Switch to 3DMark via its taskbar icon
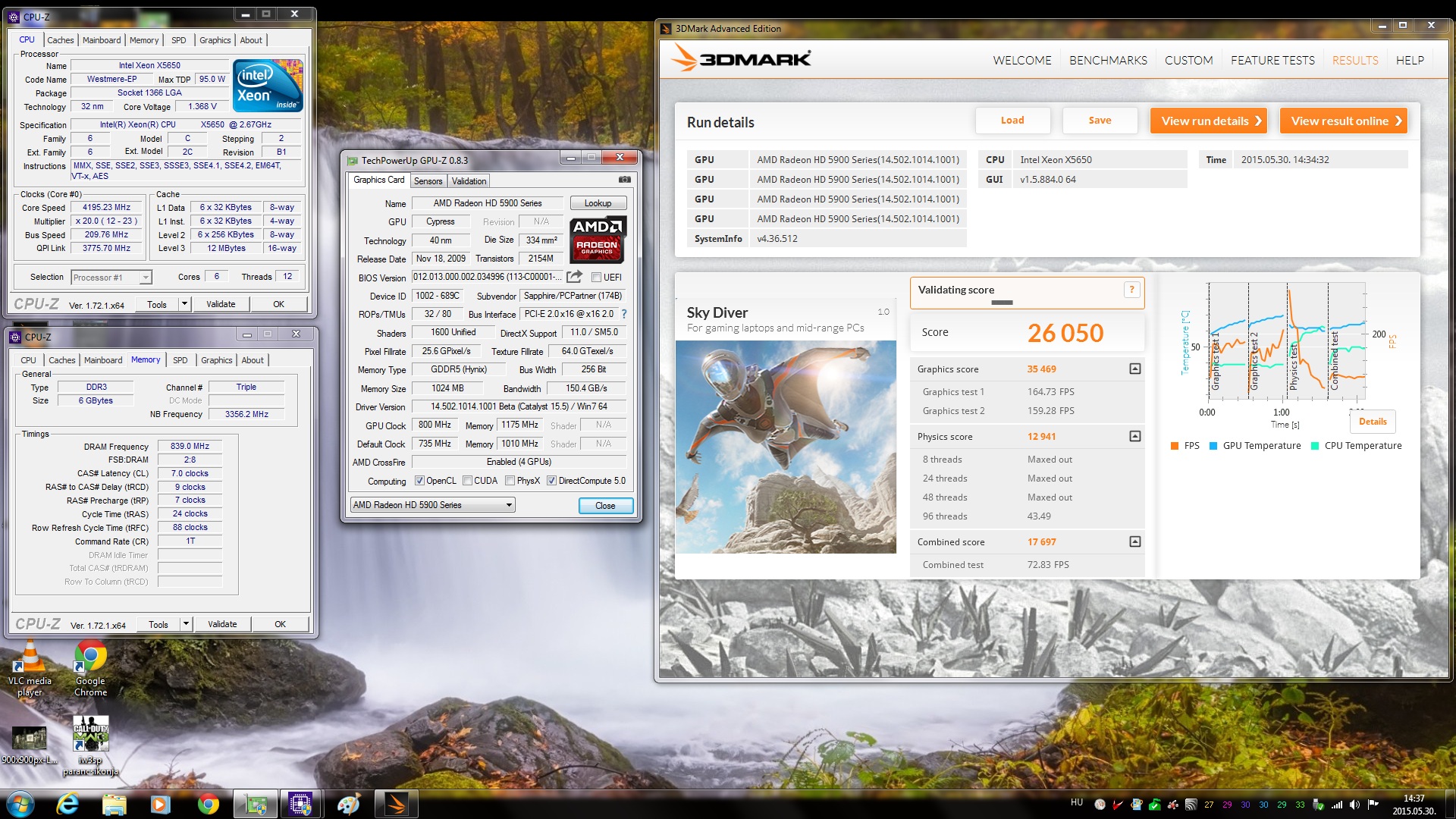The image size is (1456, 819). [397, 804]
